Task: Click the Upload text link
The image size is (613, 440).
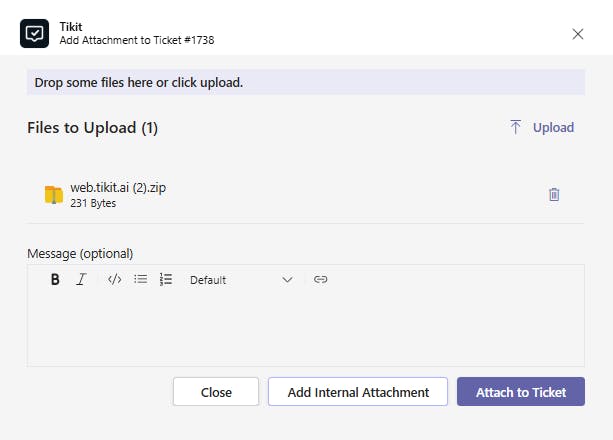Action: click(553, 127)
